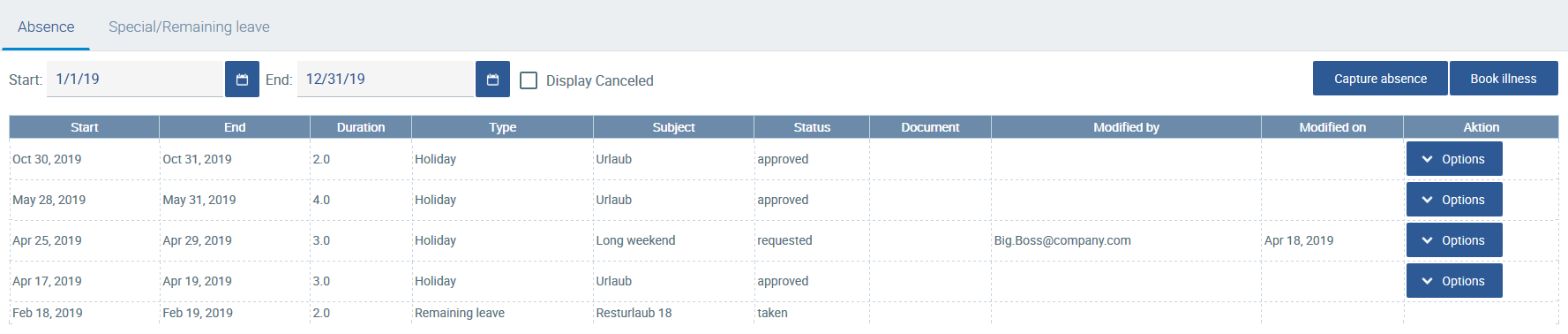Sort by the Modified on column header
The image size is (1568, 334).
click(1332, 127)
